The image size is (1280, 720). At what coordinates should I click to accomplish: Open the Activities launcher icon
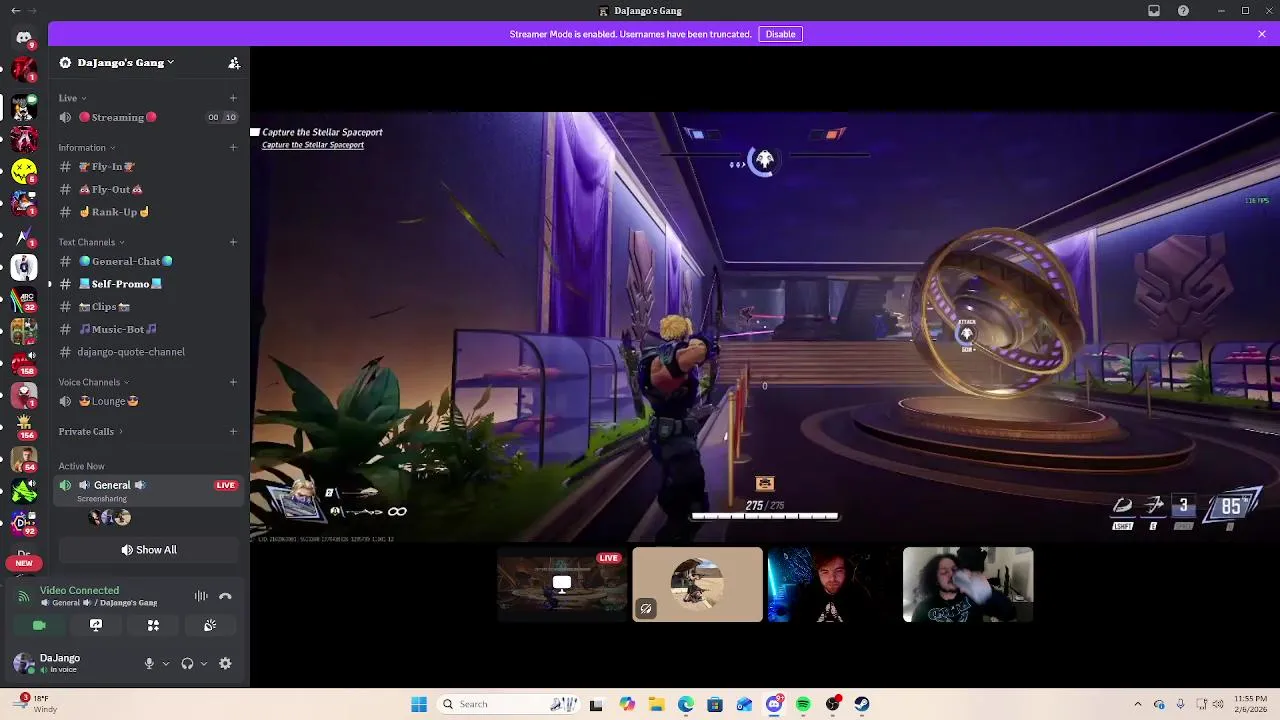(153, 625)
